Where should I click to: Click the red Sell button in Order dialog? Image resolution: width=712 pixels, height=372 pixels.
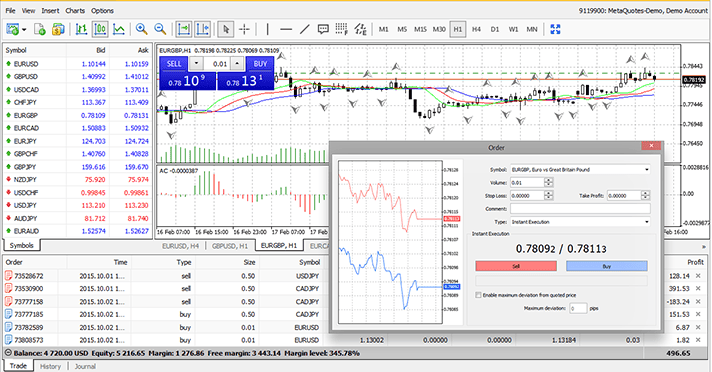516,266
